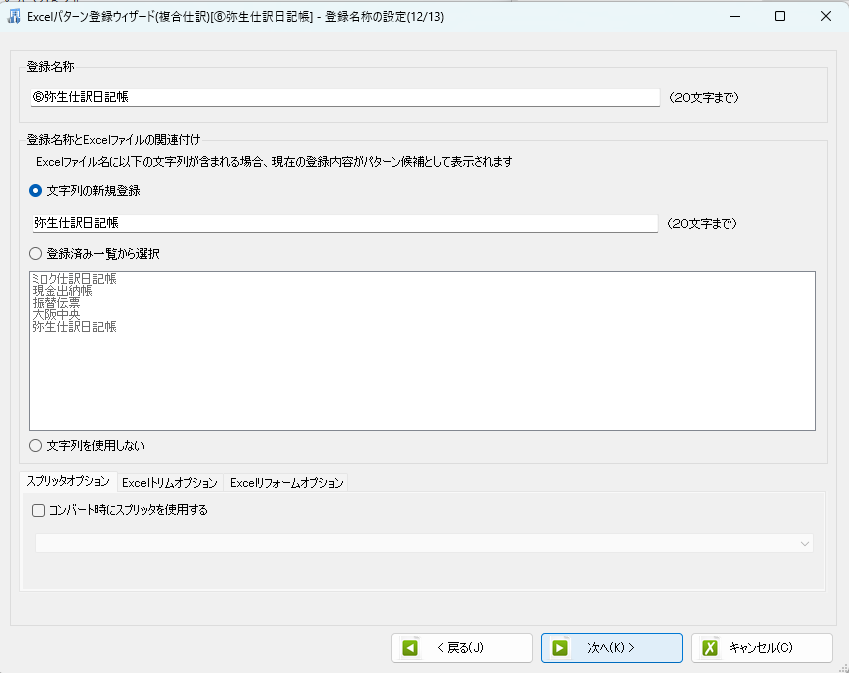Viewport: 849px width, 673px height.
Task: Click the 登録名称 text field
Action: (345, 98)
